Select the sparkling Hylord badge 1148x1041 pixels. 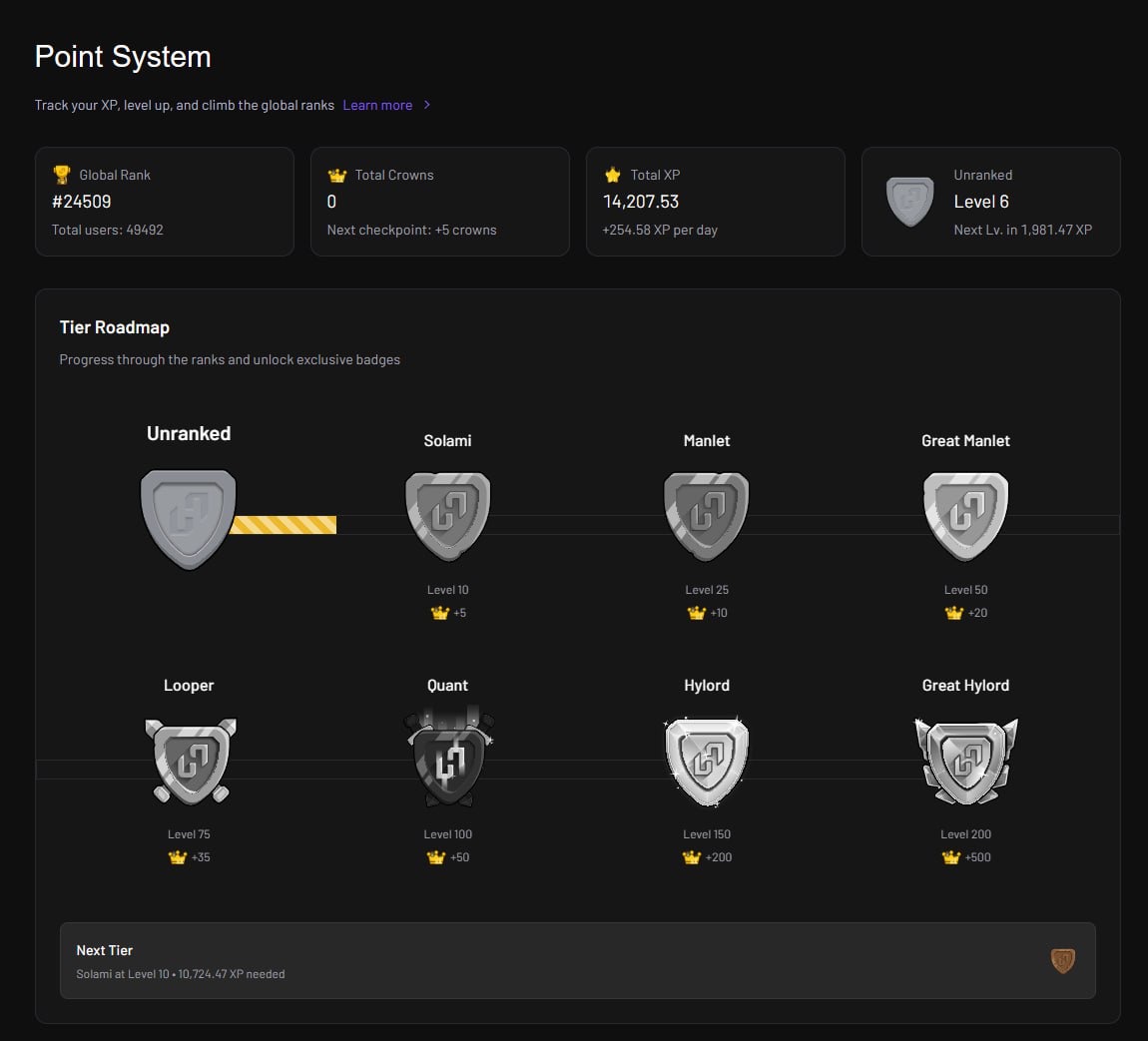(x=707, y=761)
